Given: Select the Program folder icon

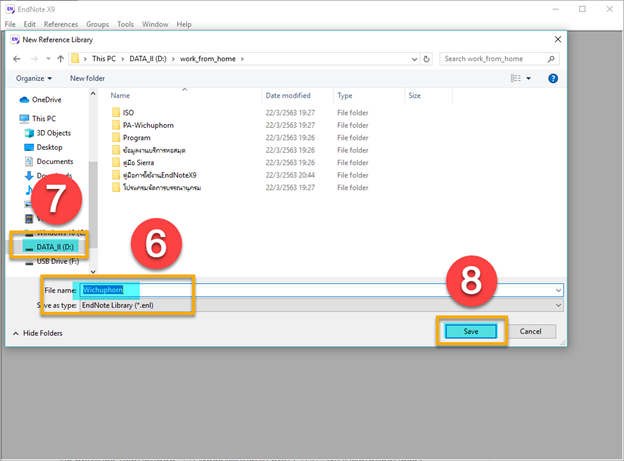Looking at the screenshot, I should [x=116, y=137].
